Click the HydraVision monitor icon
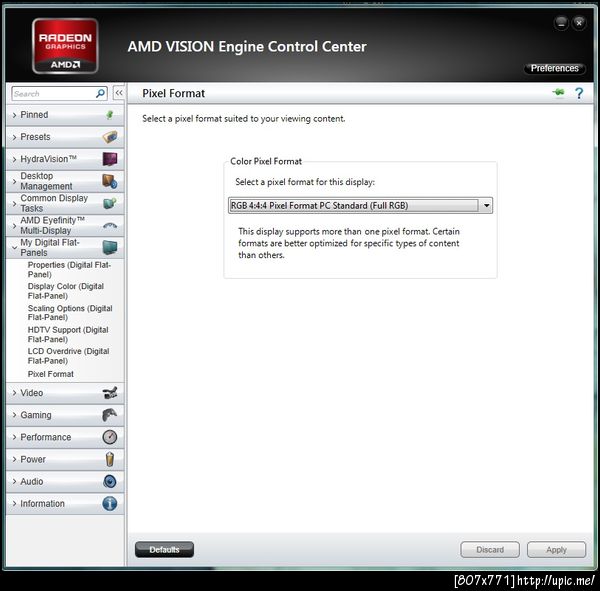 click(x=110, y=159)
